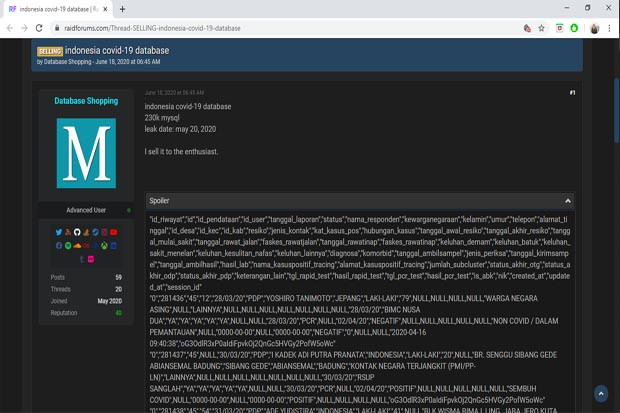Go forward with the browser arrow
The width and height of the screenshot is (620, 413).
(24, 28)
